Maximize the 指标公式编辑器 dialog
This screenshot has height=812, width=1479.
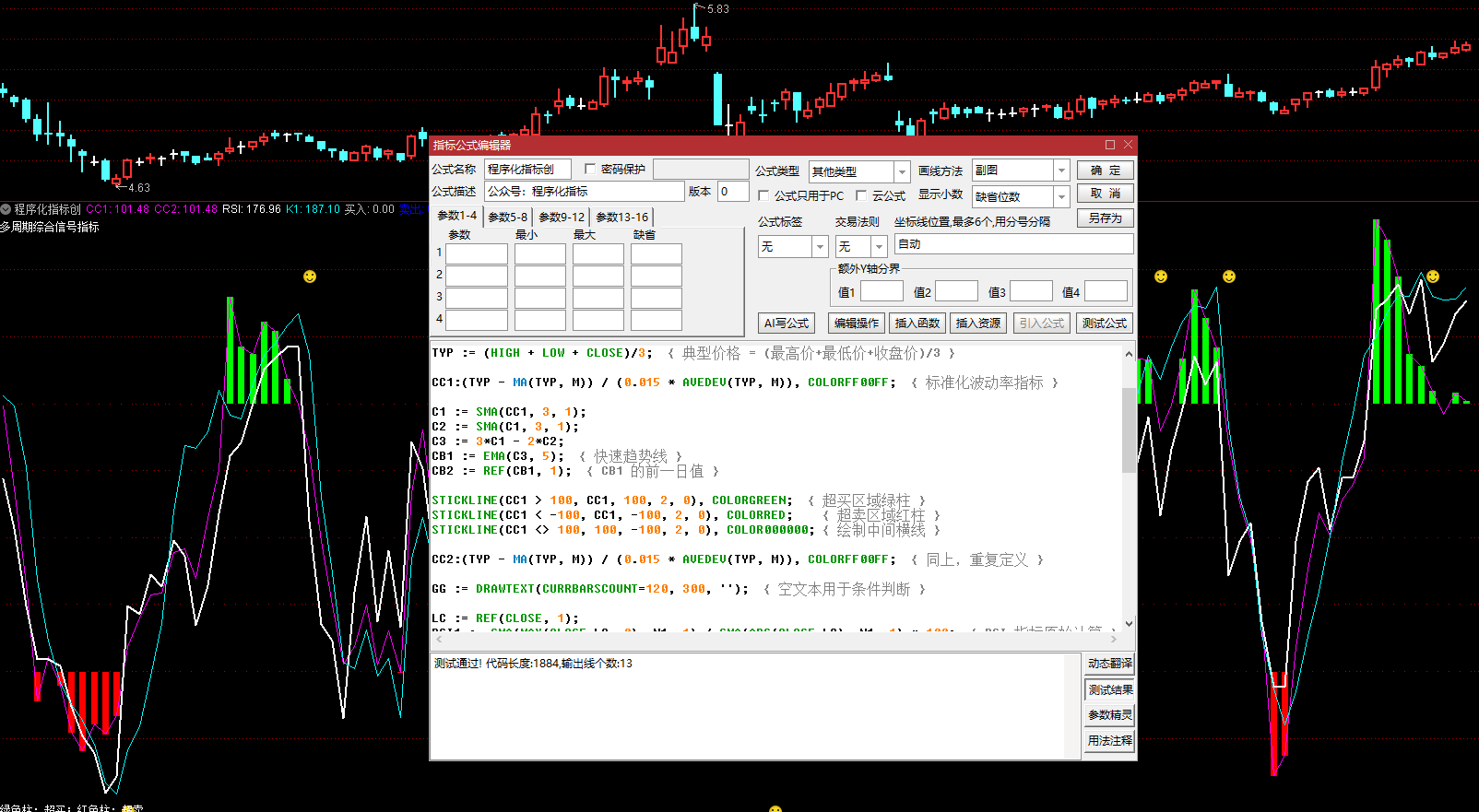point(1110,145)
